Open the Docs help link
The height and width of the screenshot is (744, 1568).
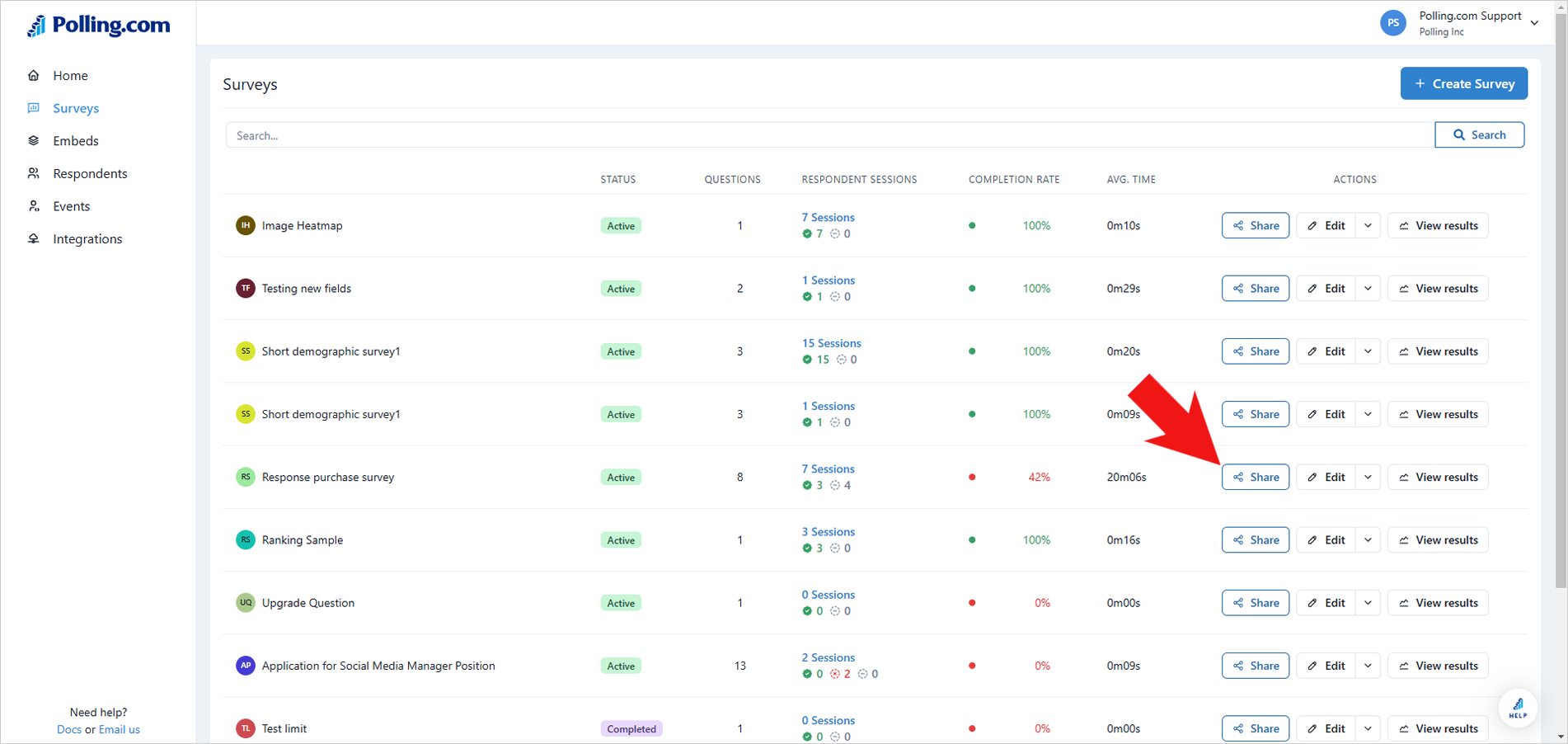coord(69,729)
